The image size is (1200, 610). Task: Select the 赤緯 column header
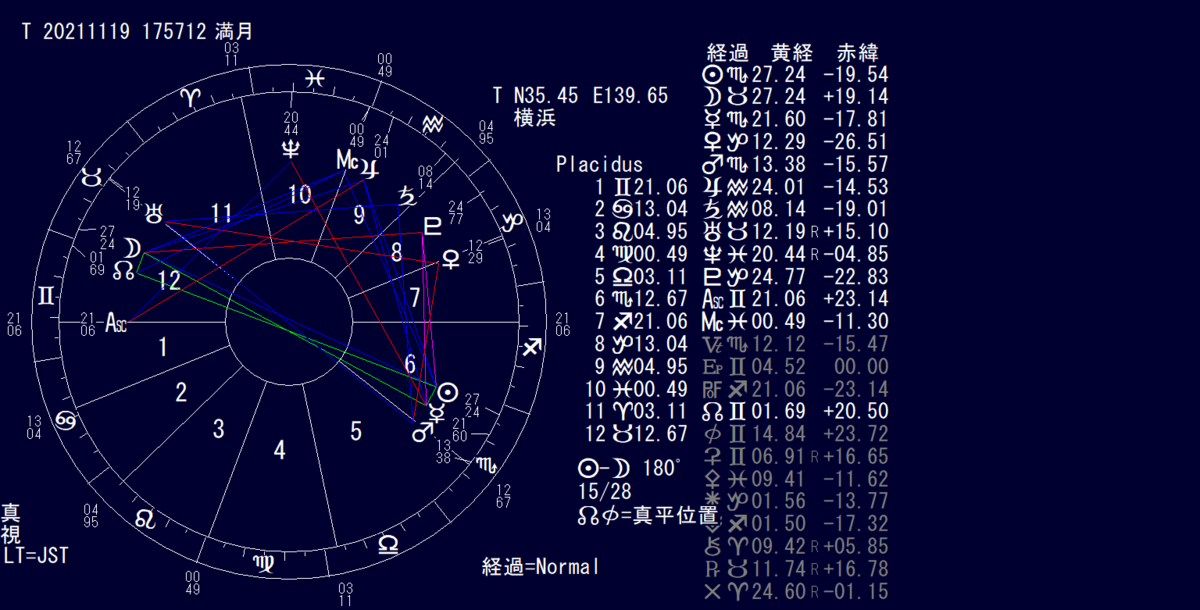859,53
